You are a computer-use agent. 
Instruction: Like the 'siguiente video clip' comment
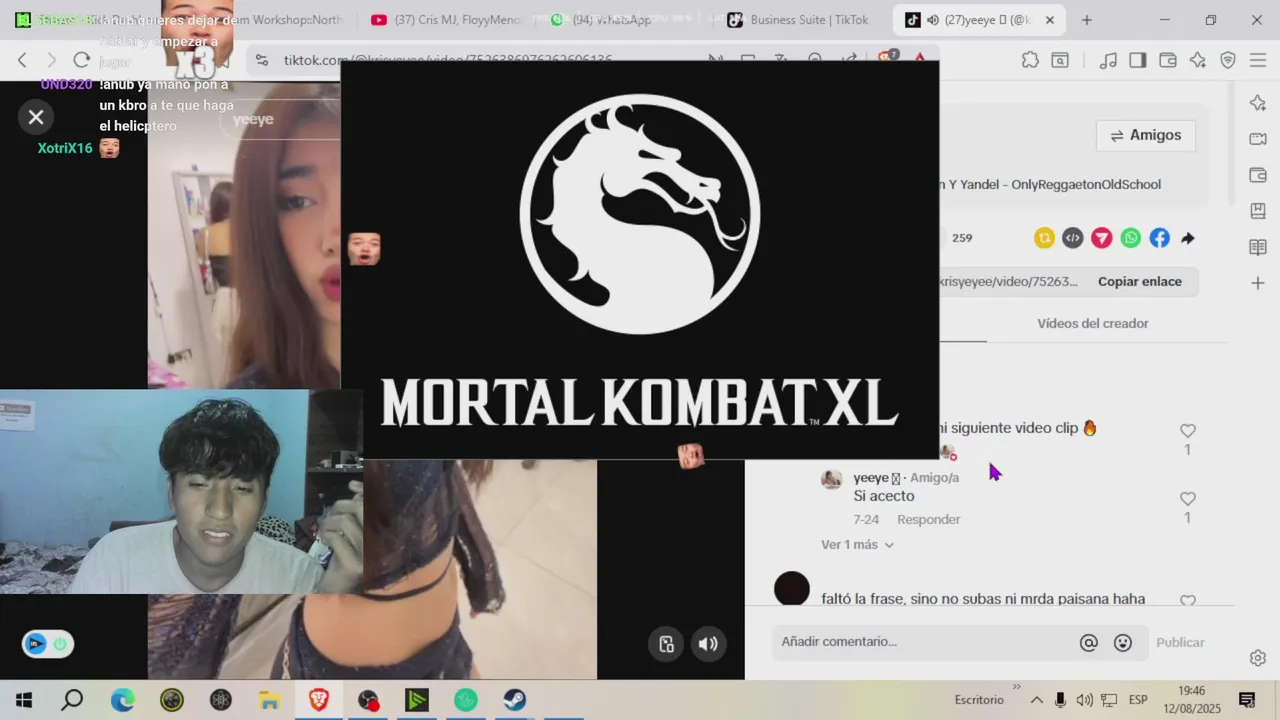[x=1188, y=431]
